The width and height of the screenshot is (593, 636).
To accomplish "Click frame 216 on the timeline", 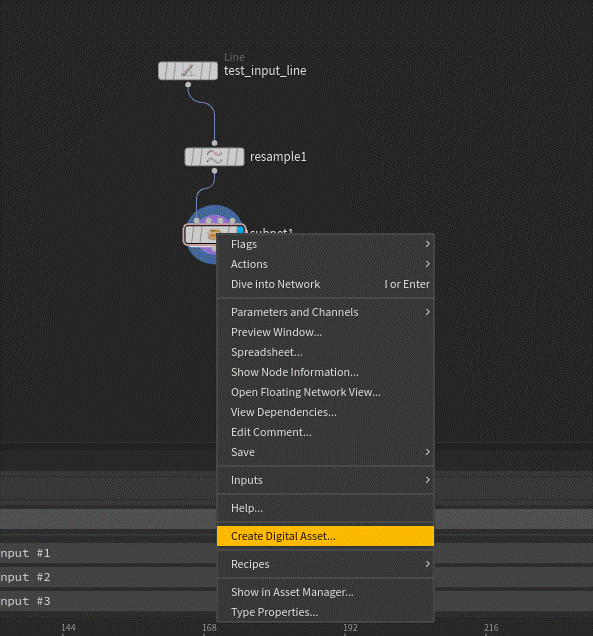I will pos(491,628).
